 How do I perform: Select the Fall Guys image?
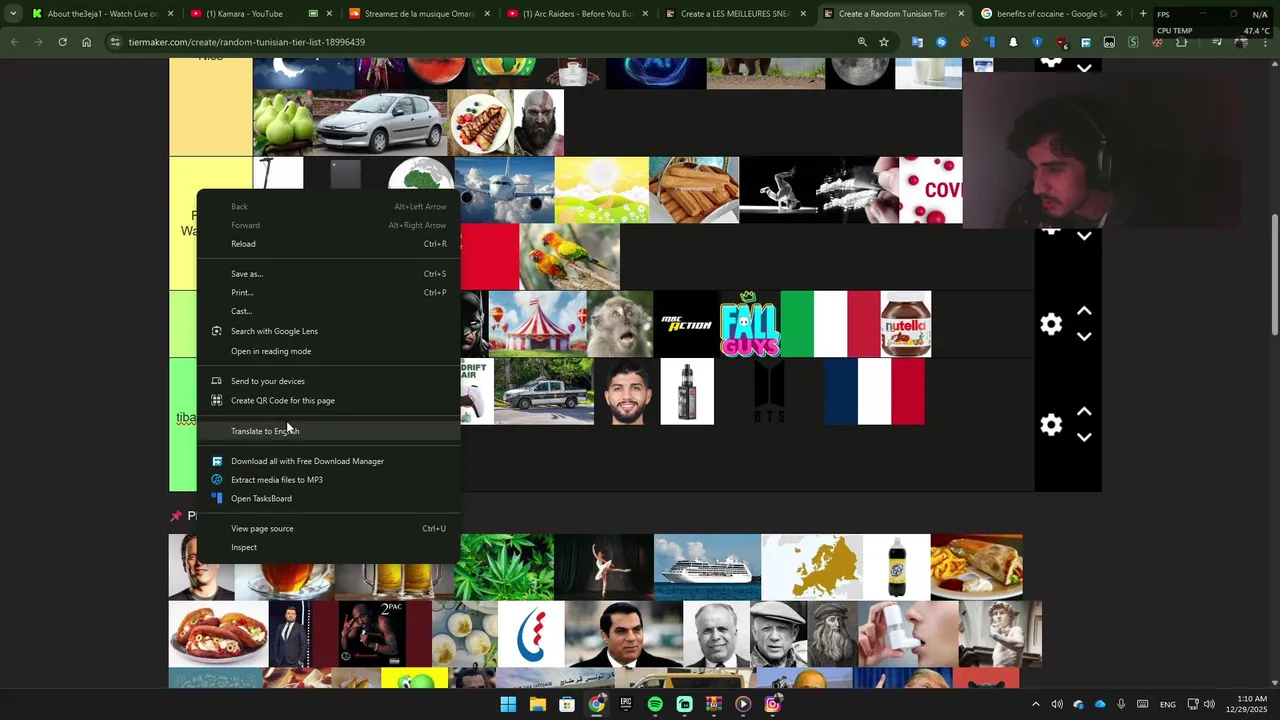click(x=750, y=324)
